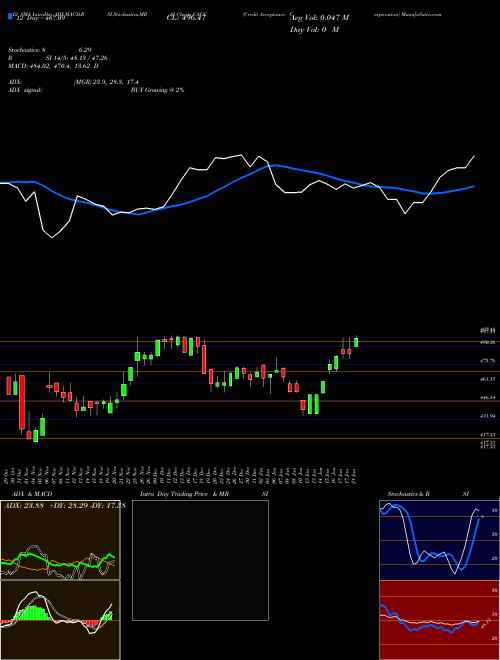The width and height of the screenshot is (500, 660).
Task: Click the 431.94 price axis label
Action: tap(489, 416)
